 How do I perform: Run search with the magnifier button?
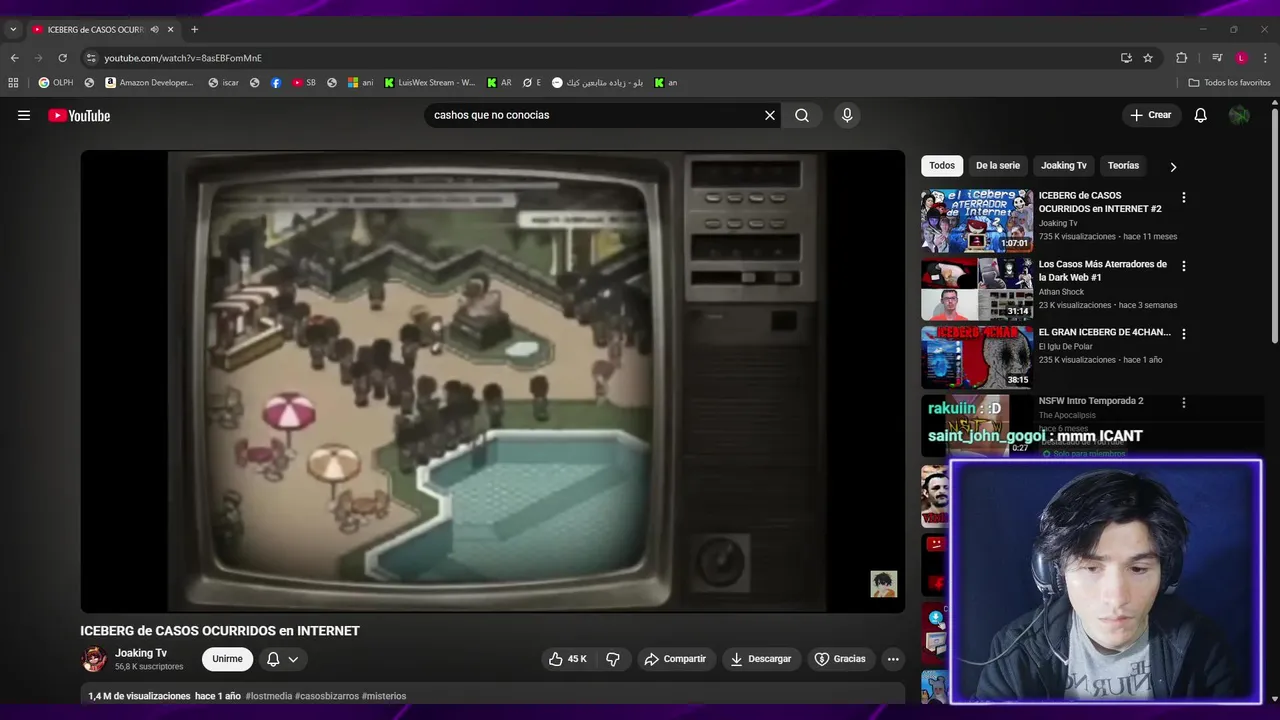802,115
